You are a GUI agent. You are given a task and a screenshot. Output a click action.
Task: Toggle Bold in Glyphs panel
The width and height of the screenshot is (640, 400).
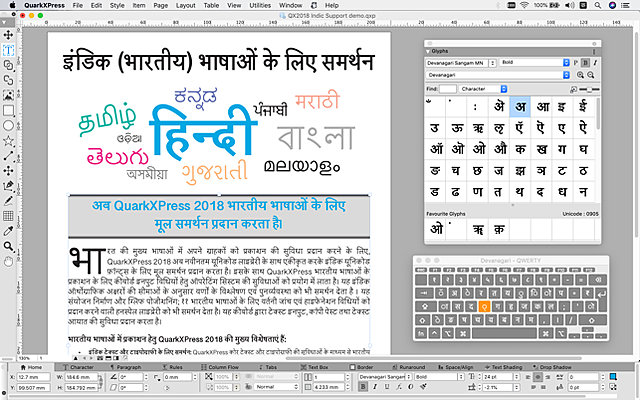pos(585,63)
